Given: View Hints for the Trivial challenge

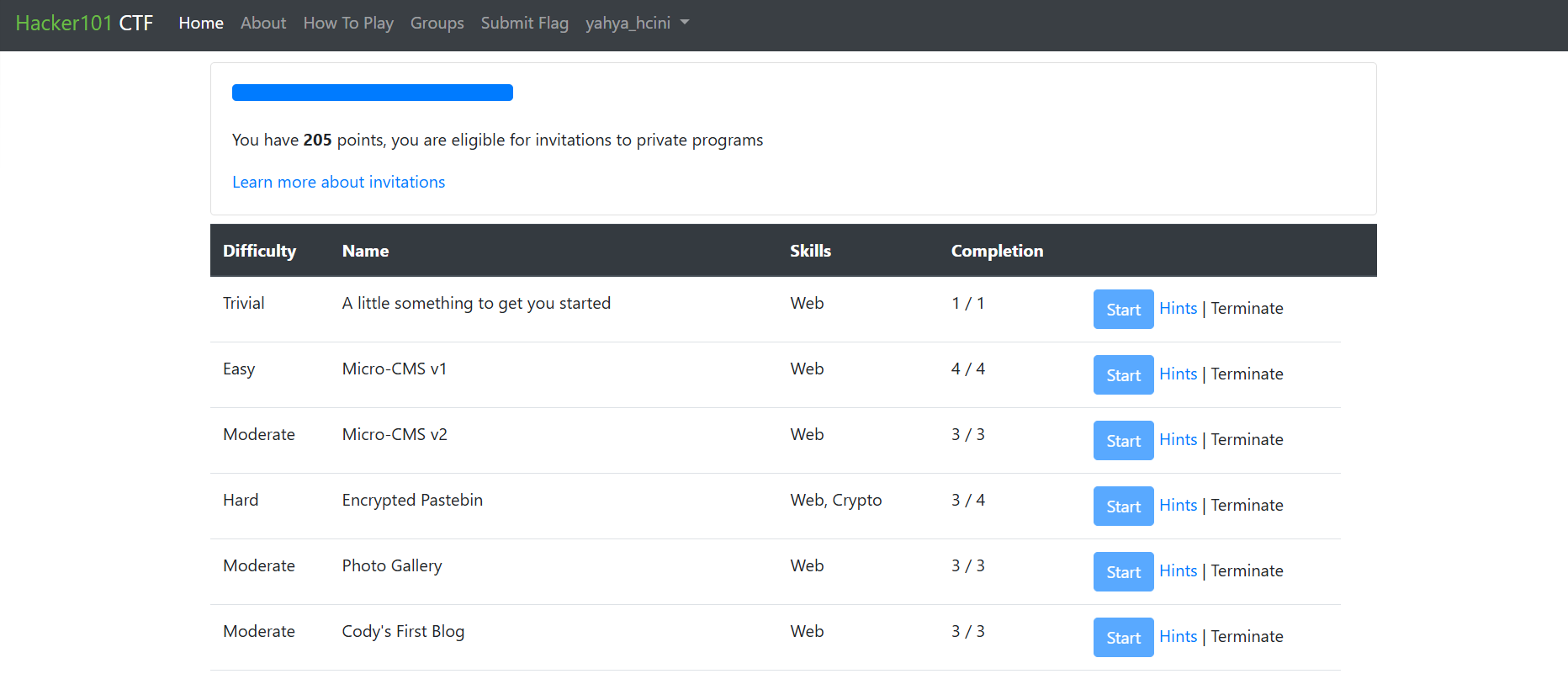Looking at the screenshot, I should [1178, 308].
